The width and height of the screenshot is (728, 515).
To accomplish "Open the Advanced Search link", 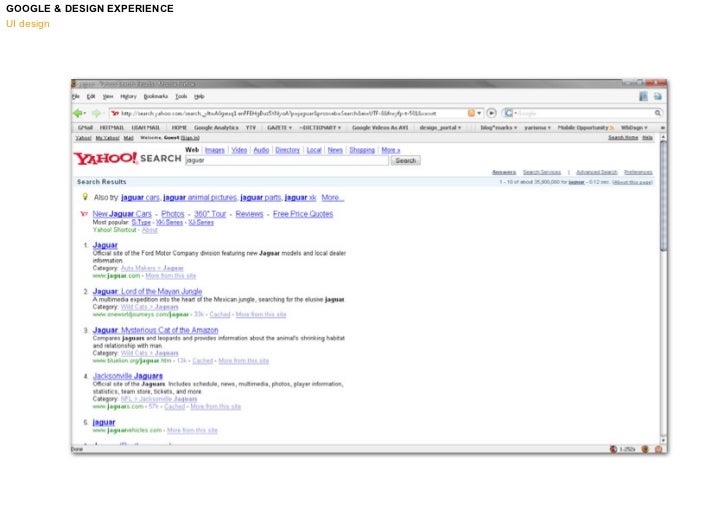I will [x=597, y=172].
